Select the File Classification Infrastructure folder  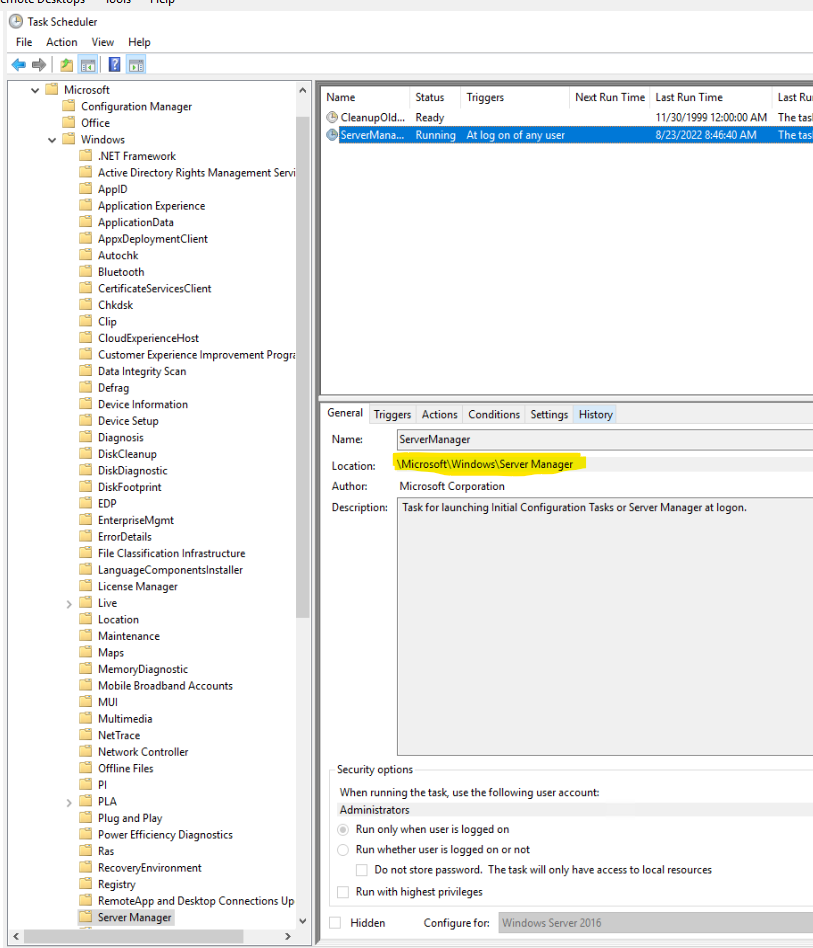click(x=172, y=553)
